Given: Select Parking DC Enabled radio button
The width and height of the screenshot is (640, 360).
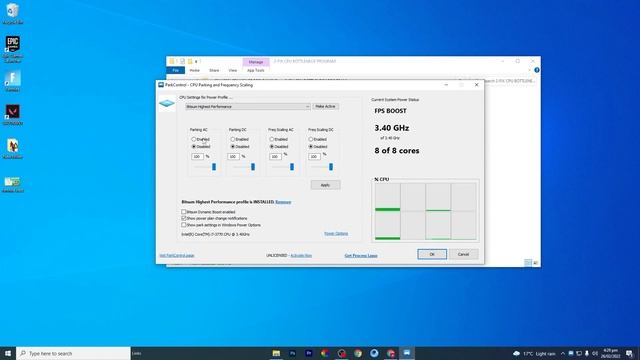Looking at the screenshot, I should (233, 139).
